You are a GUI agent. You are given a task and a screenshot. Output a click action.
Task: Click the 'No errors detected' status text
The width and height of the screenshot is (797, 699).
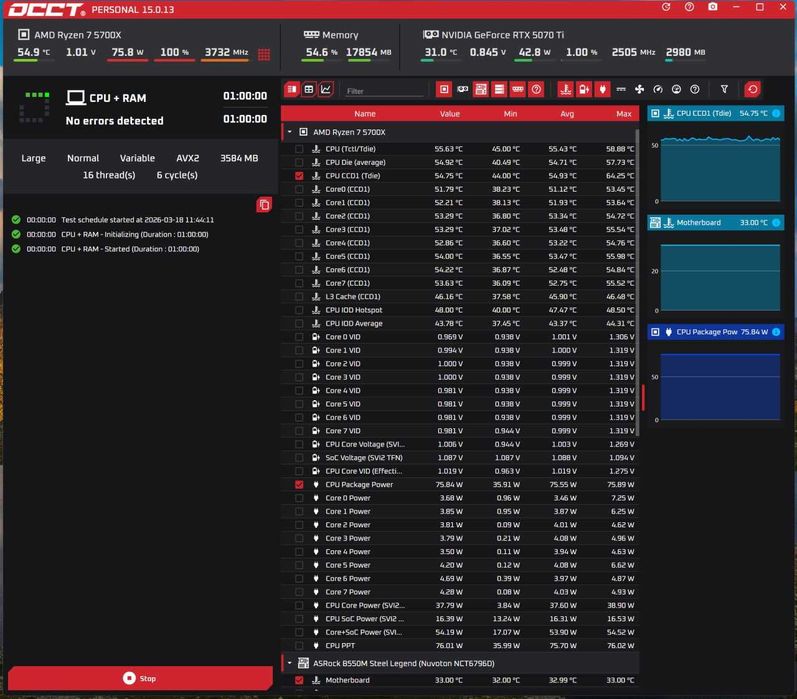(x=114, y=121)
